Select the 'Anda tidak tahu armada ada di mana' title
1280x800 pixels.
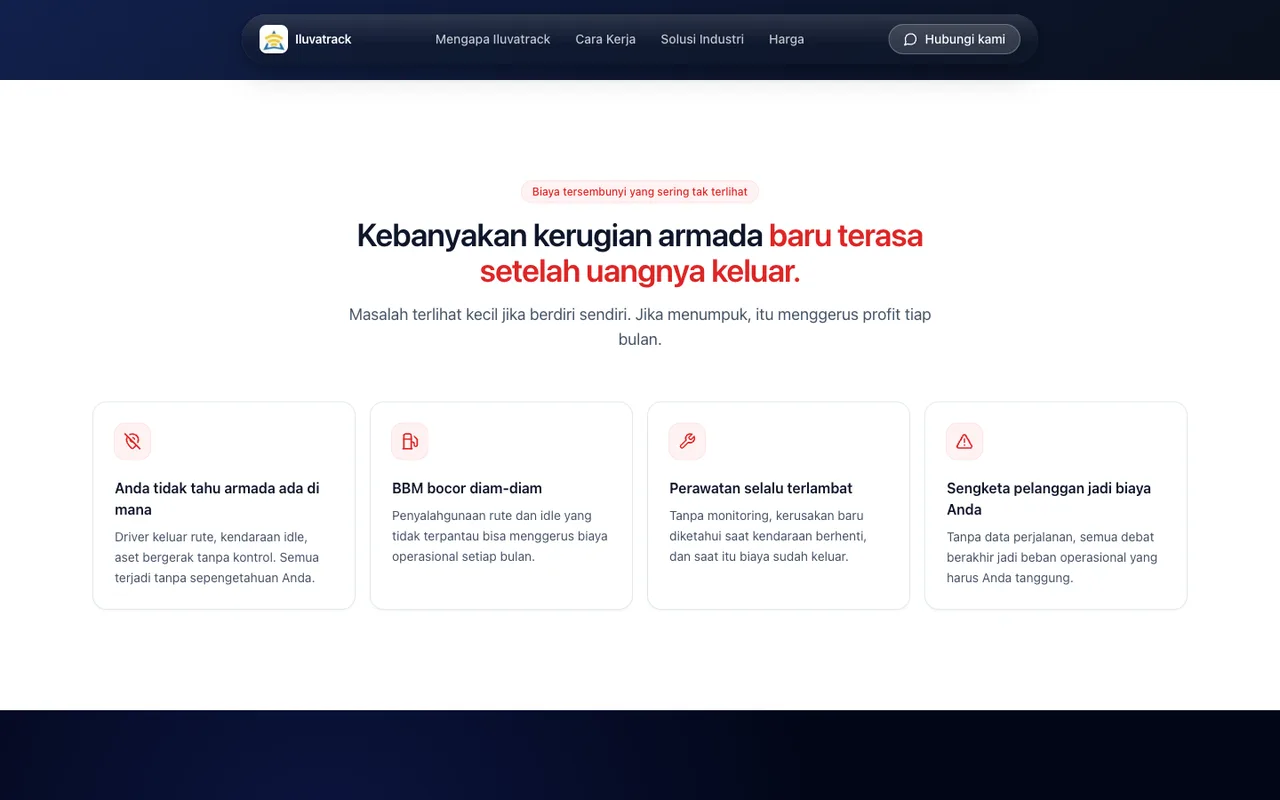(x=217, y=499)
